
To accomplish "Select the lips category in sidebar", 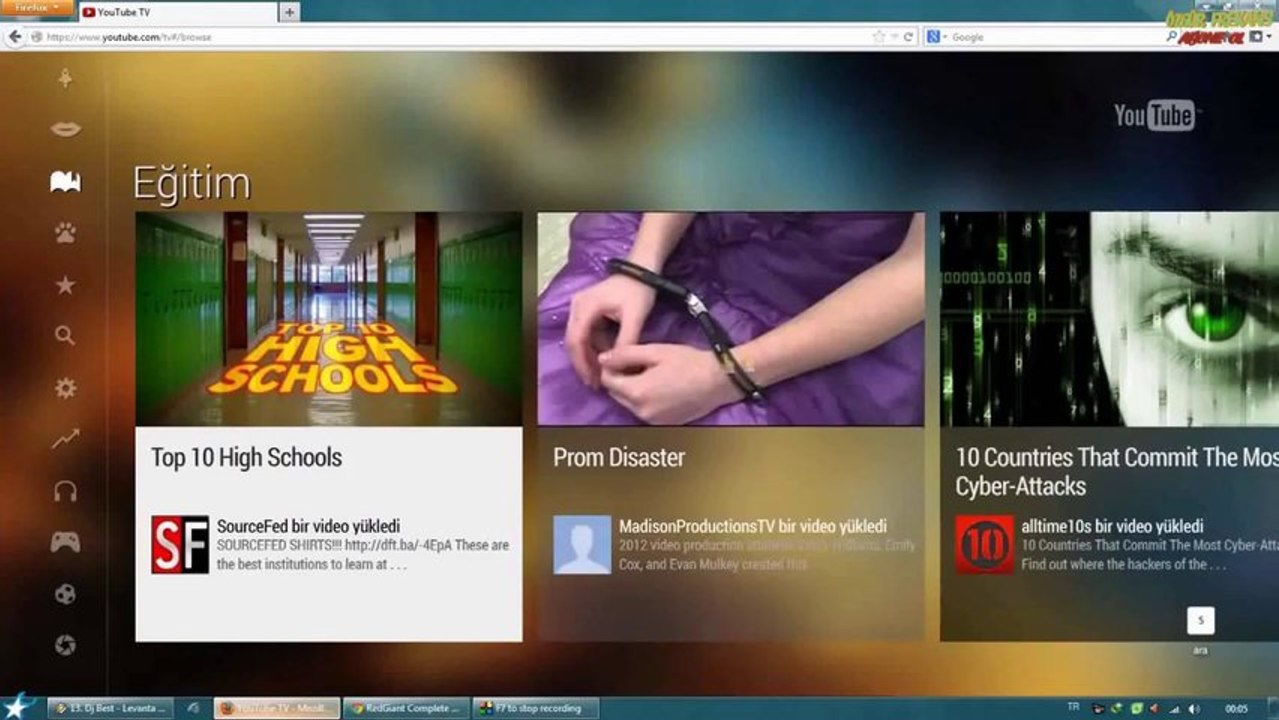I will pyautogui.click(x=65, y=129).
